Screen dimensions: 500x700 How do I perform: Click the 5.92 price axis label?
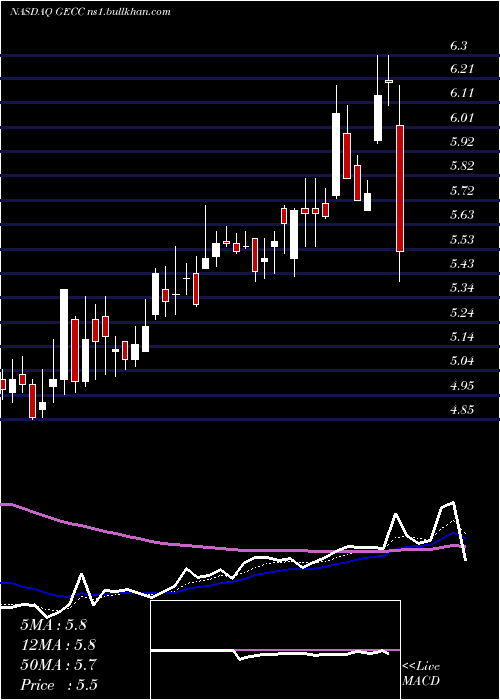tap(462, 142)
